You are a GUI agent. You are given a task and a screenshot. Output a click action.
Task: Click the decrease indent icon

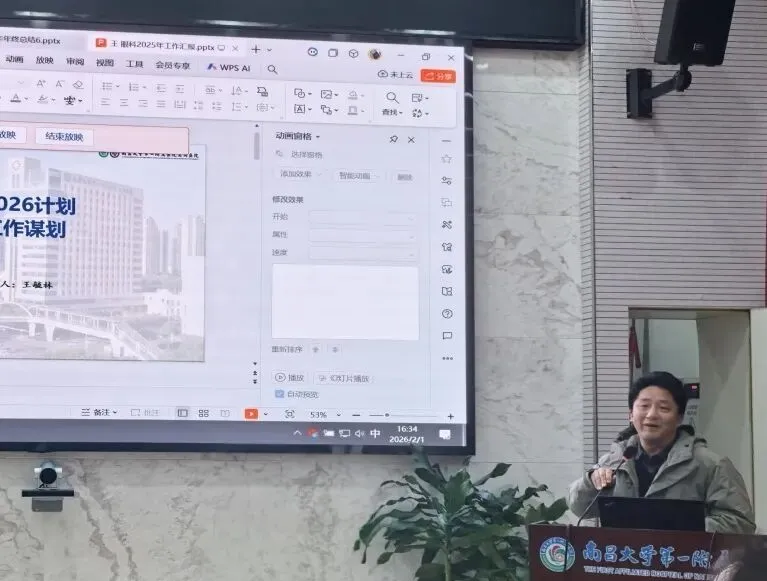pos(160,88)
